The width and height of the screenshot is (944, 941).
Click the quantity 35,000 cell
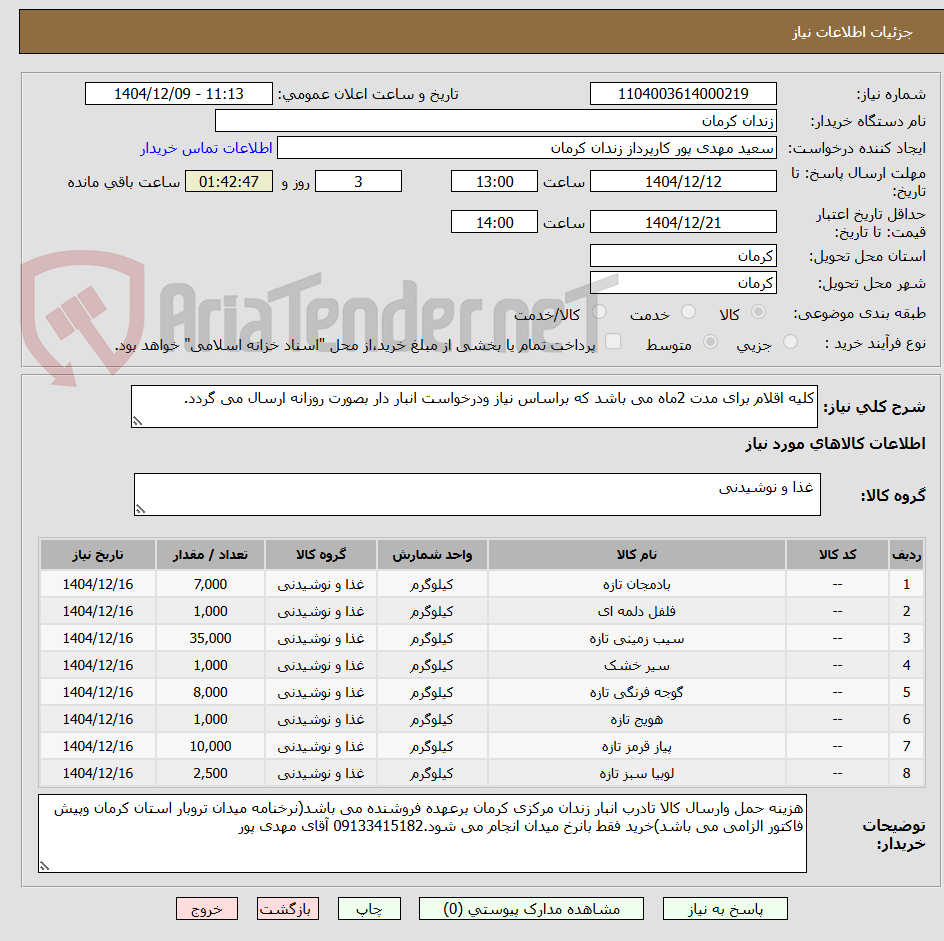pyautogui.click(x=210, y=638)
